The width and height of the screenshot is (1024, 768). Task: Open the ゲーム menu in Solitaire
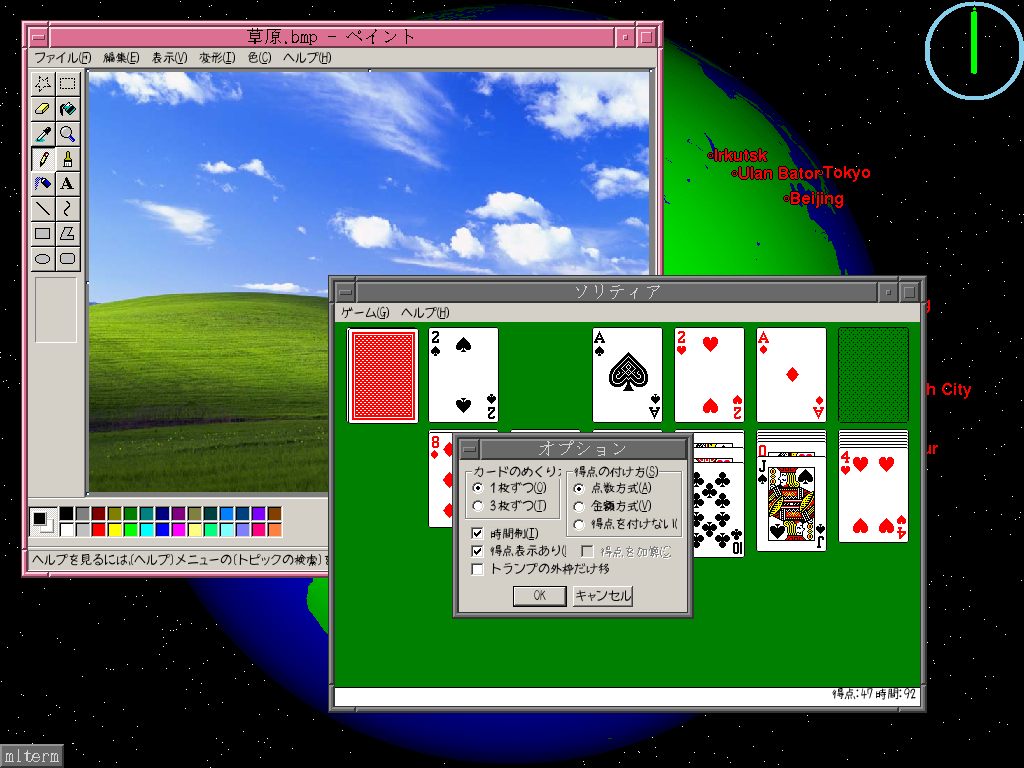point(365,313)
